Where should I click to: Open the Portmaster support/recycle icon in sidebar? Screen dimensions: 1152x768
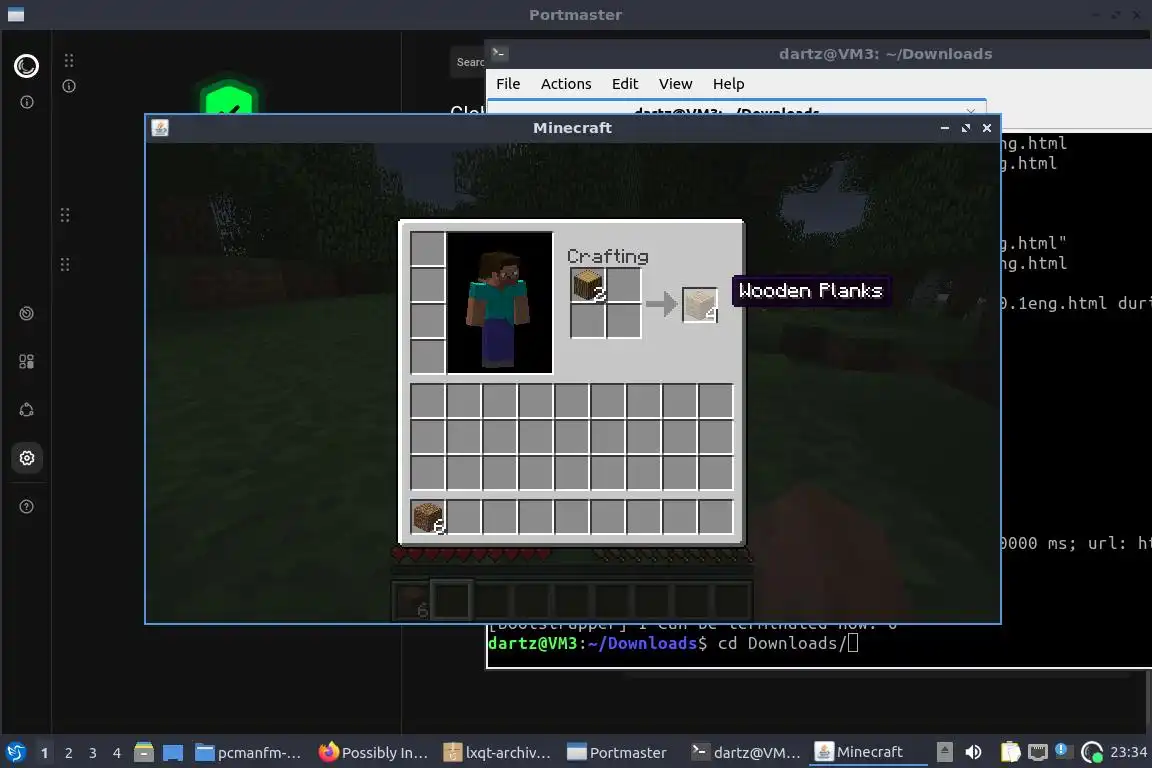click(26, 410)
